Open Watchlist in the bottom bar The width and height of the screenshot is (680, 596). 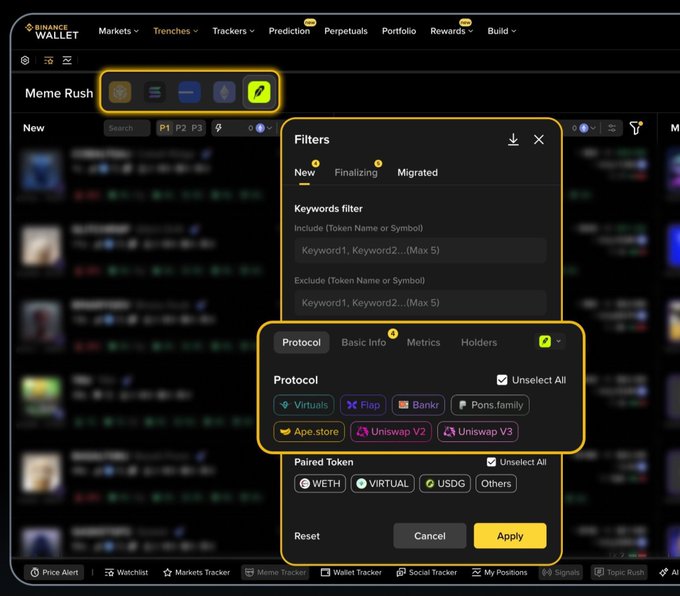[126, 573]
